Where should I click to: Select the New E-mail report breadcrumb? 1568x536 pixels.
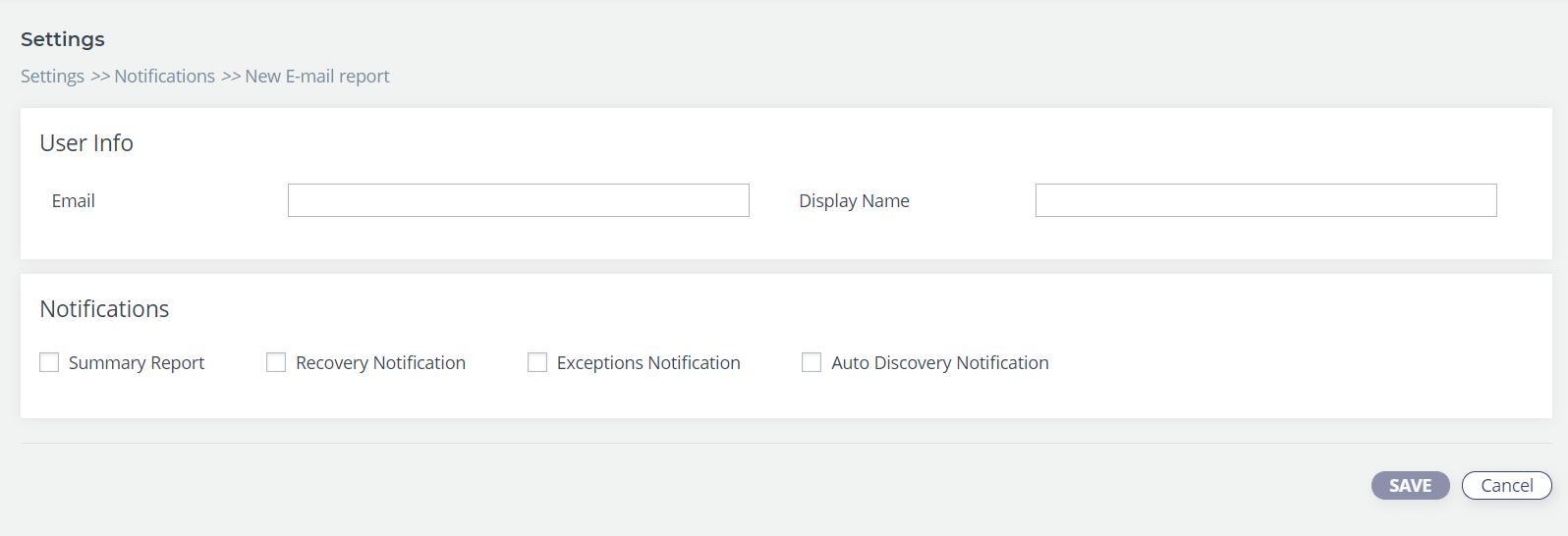point(317,77)
